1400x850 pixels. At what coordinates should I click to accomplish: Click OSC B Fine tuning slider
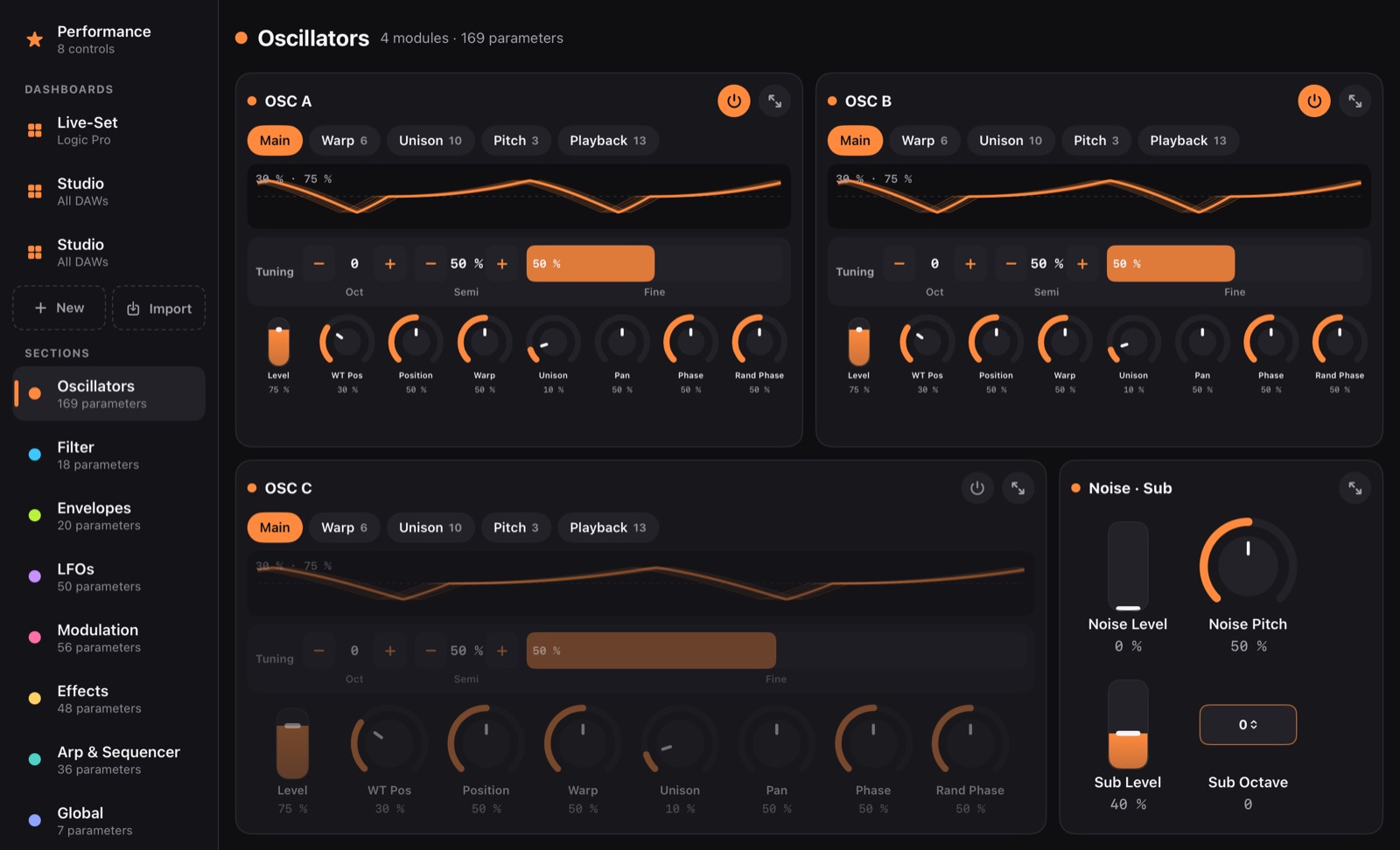1235,263
